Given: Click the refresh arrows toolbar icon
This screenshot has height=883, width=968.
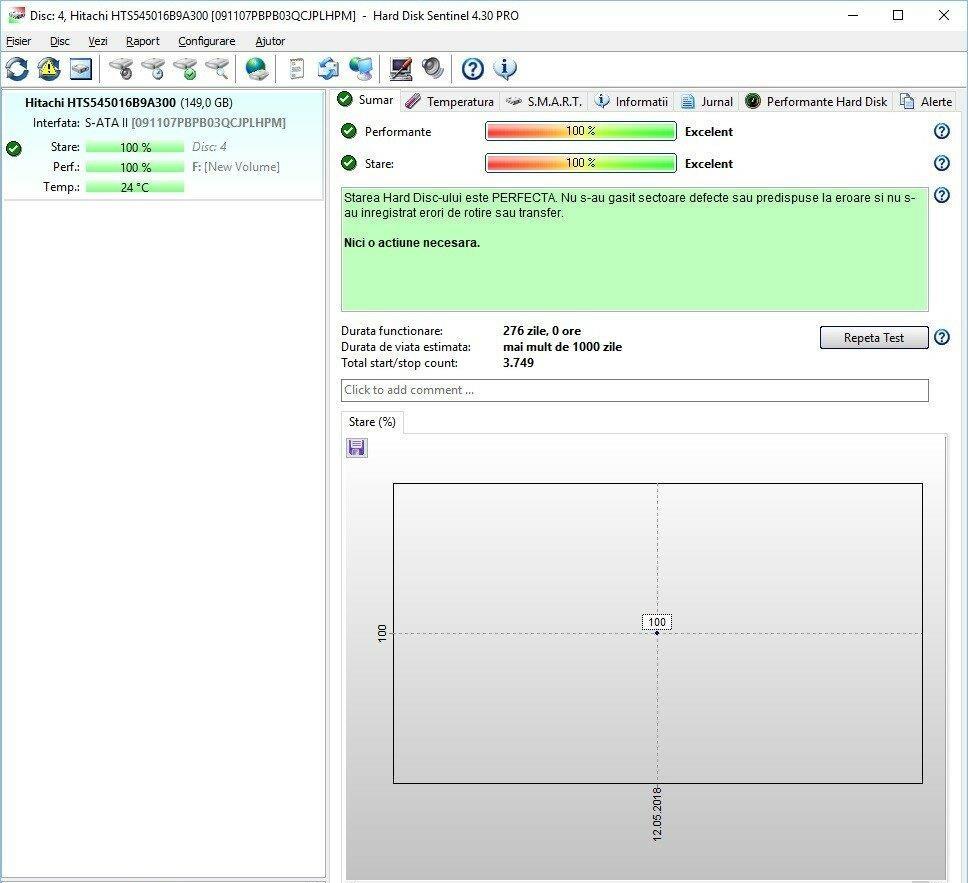Looking at the screenshot, I should click(17, 69).
